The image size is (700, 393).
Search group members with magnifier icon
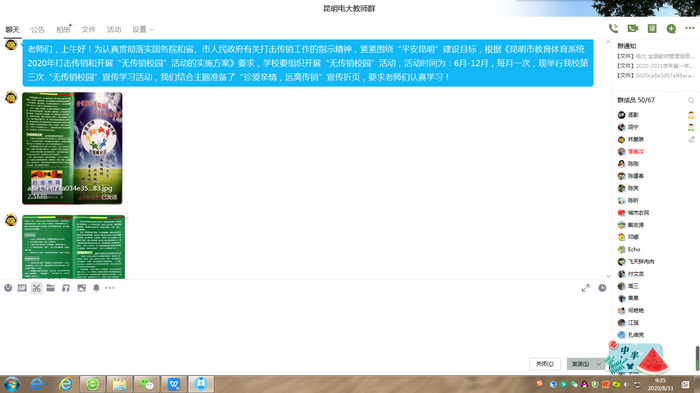[691, 100]
